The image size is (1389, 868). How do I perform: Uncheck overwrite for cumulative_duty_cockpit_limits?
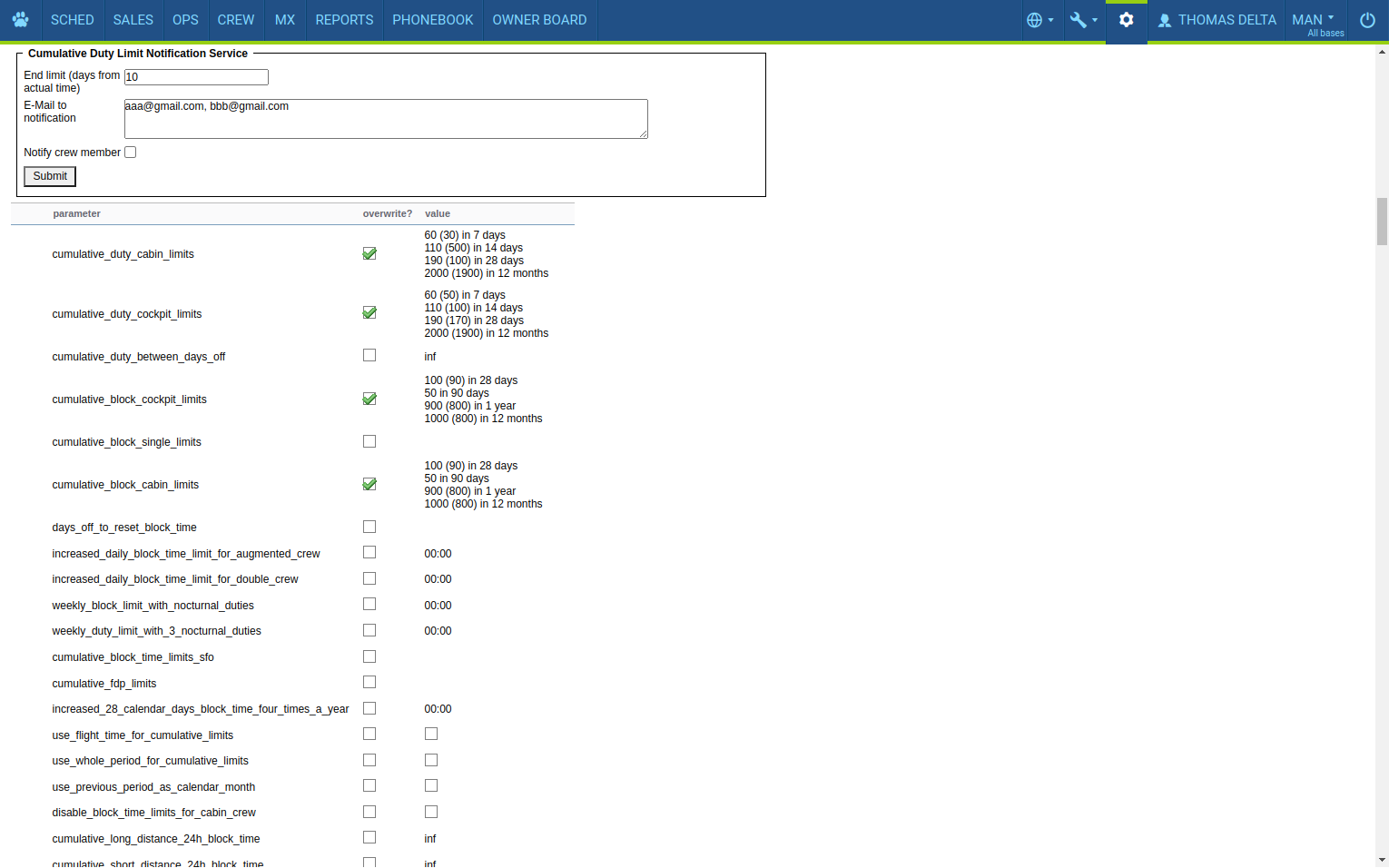[369, 313]
